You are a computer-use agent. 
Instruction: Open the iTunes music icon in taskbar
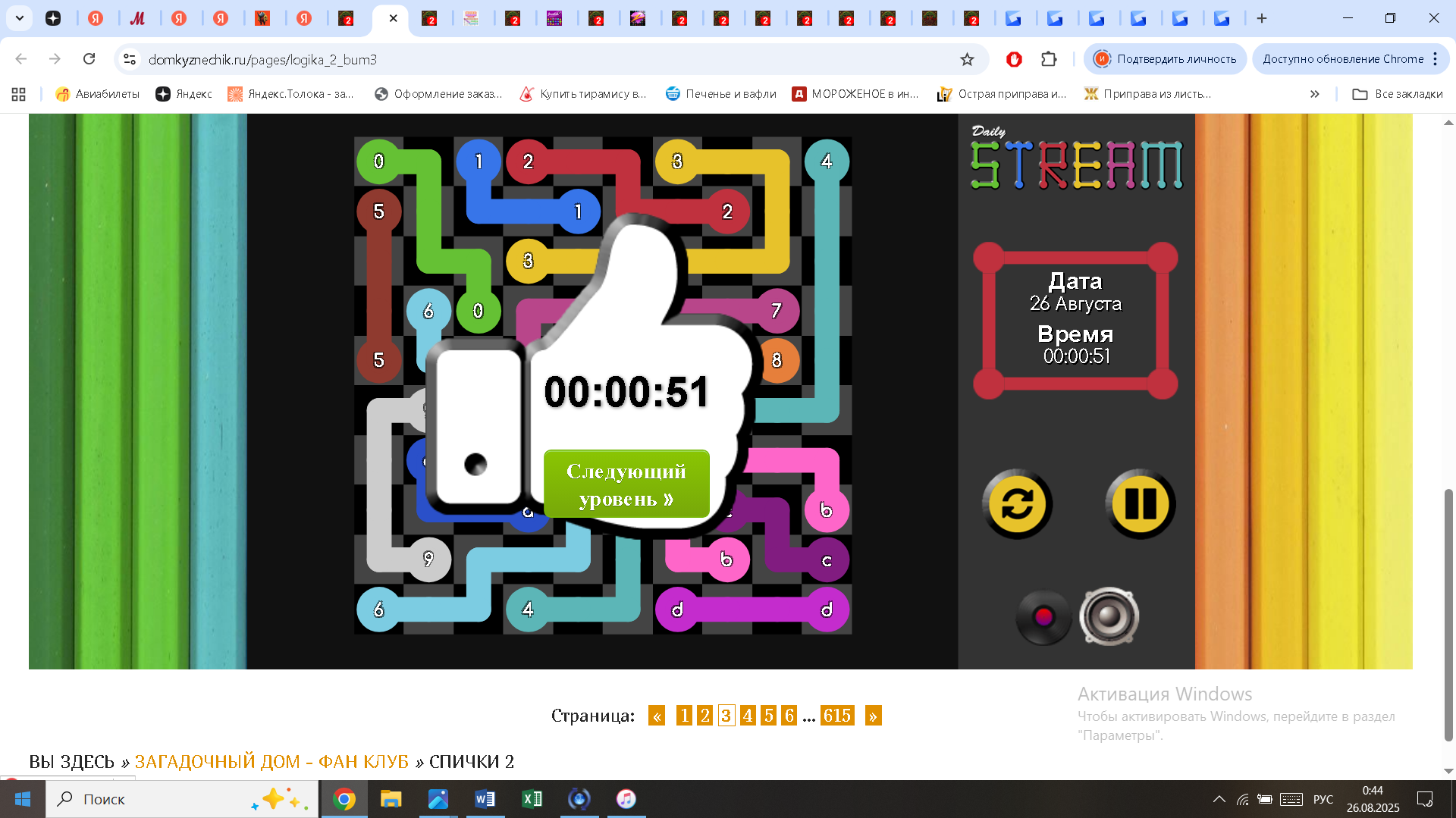click(626, 799)
